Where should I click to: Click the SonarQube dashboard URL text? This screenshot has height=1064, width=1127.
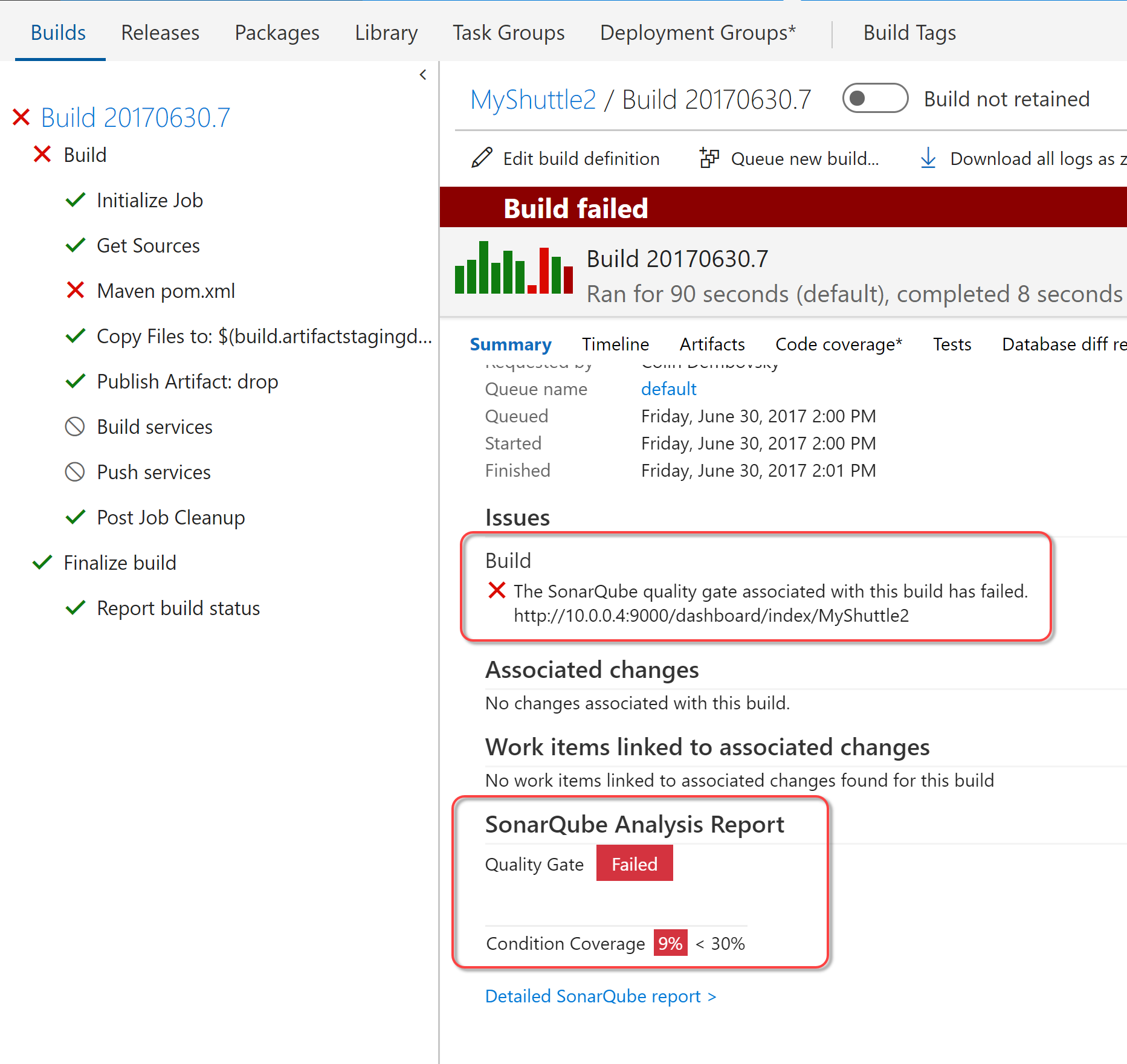pos(711,616)
